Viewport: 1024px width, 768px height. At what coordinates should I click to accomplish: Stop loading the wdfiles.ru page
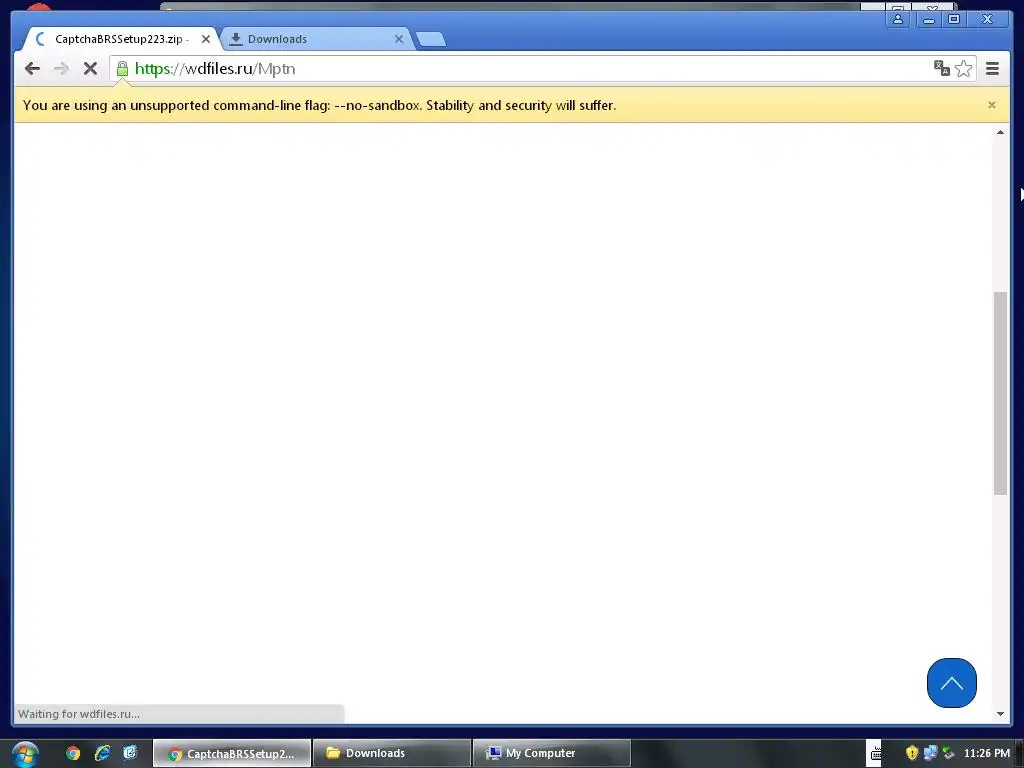tap(90, 69)
